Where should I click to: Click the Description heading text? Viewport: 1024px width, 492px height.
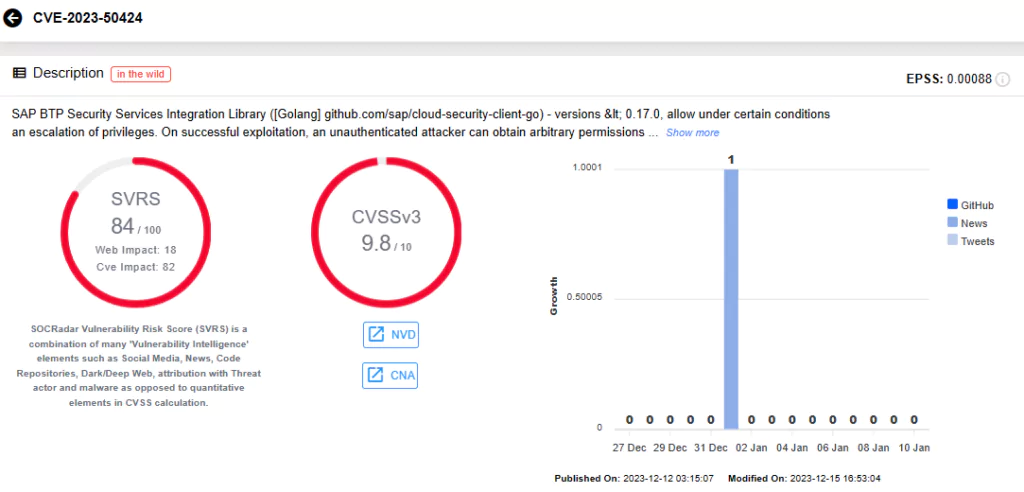coord(68,73)
